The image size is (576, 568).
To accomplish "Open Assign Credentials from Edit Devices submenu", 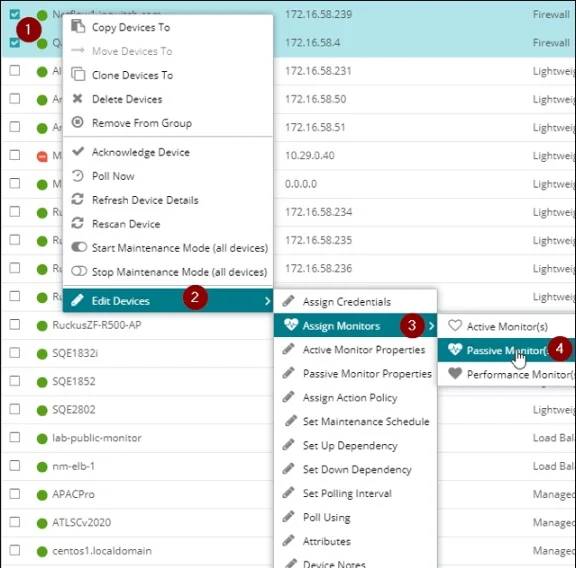I will (x=356, y=302).
